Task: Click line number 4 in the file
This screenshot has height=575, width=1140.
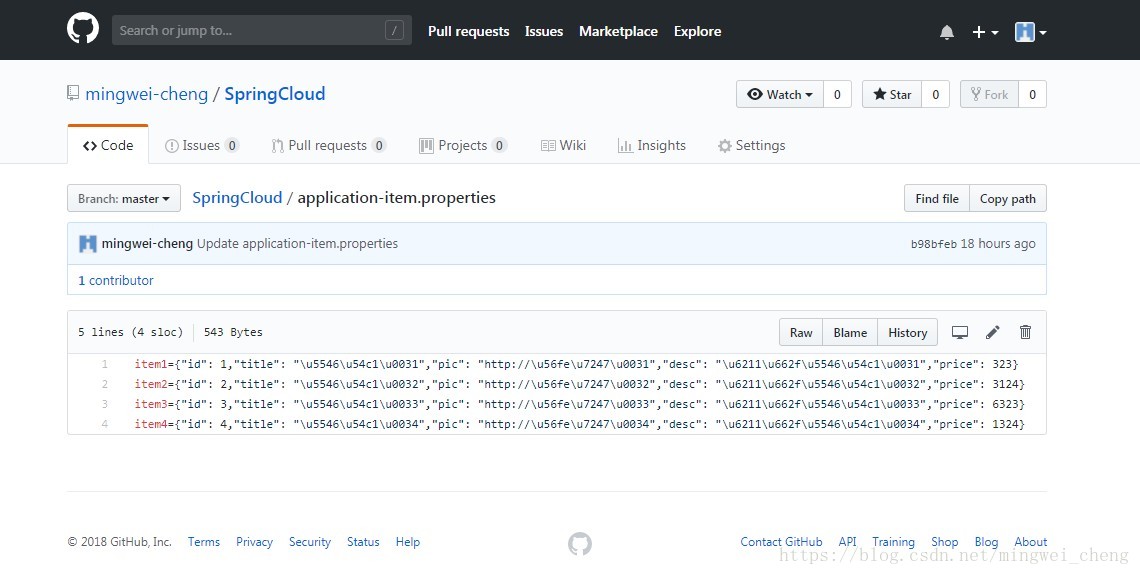Action: click(x=105, y=424)
